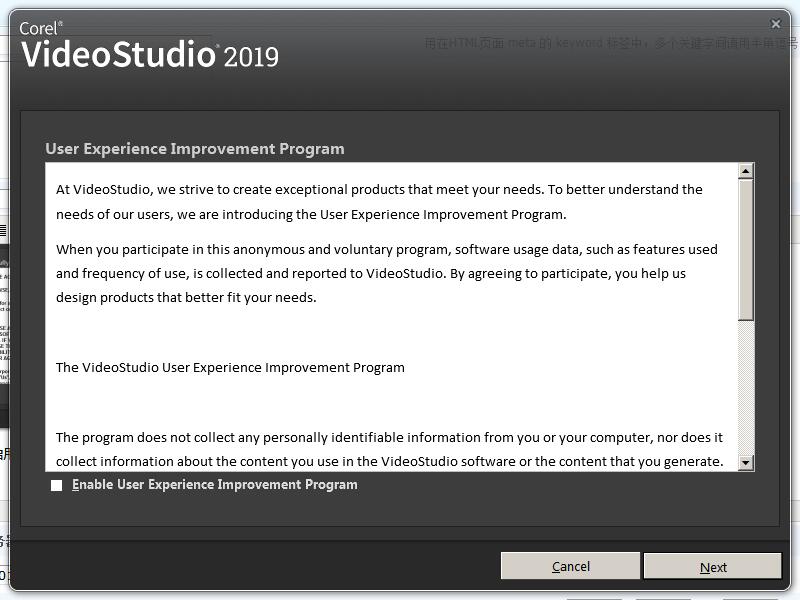The height and width of the screenshot is (600, 800).
Task: Click the scroll up arrow in agreement text
Action: click(x=745, y=171)
